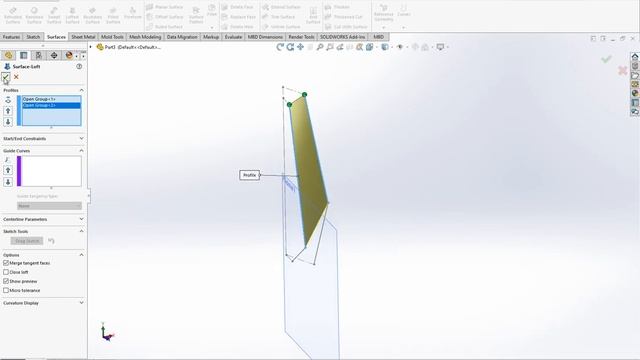Switch to Sheet Metal tab
The image size is (640, 360).
pos(83,37)
